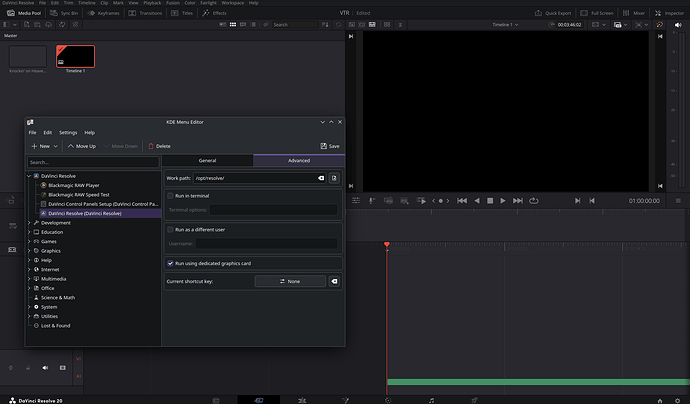Show the Keyframes panel
Screen dimensions: 690x404
103,13
